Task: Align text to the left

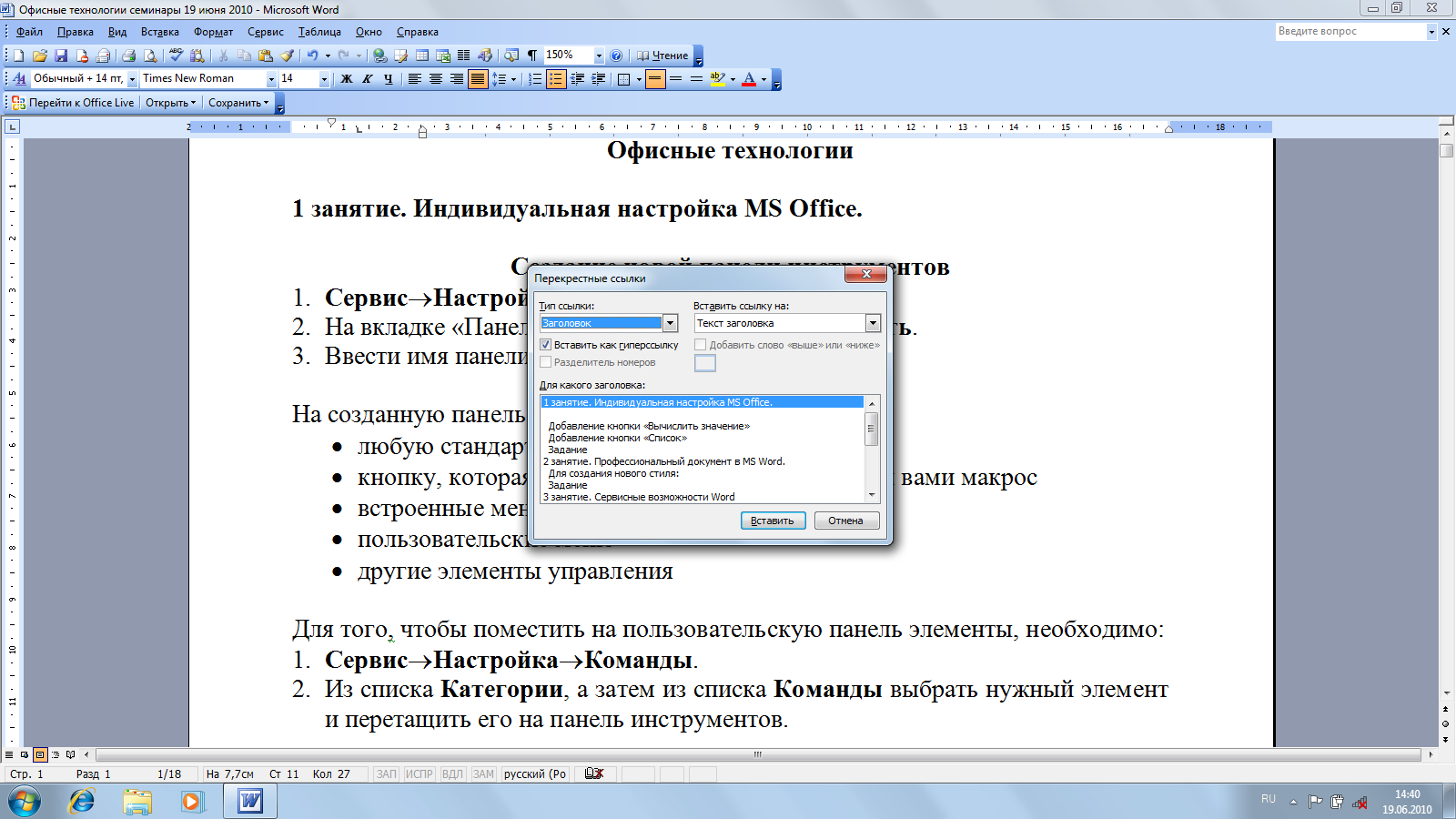Action: pos(415,79)
